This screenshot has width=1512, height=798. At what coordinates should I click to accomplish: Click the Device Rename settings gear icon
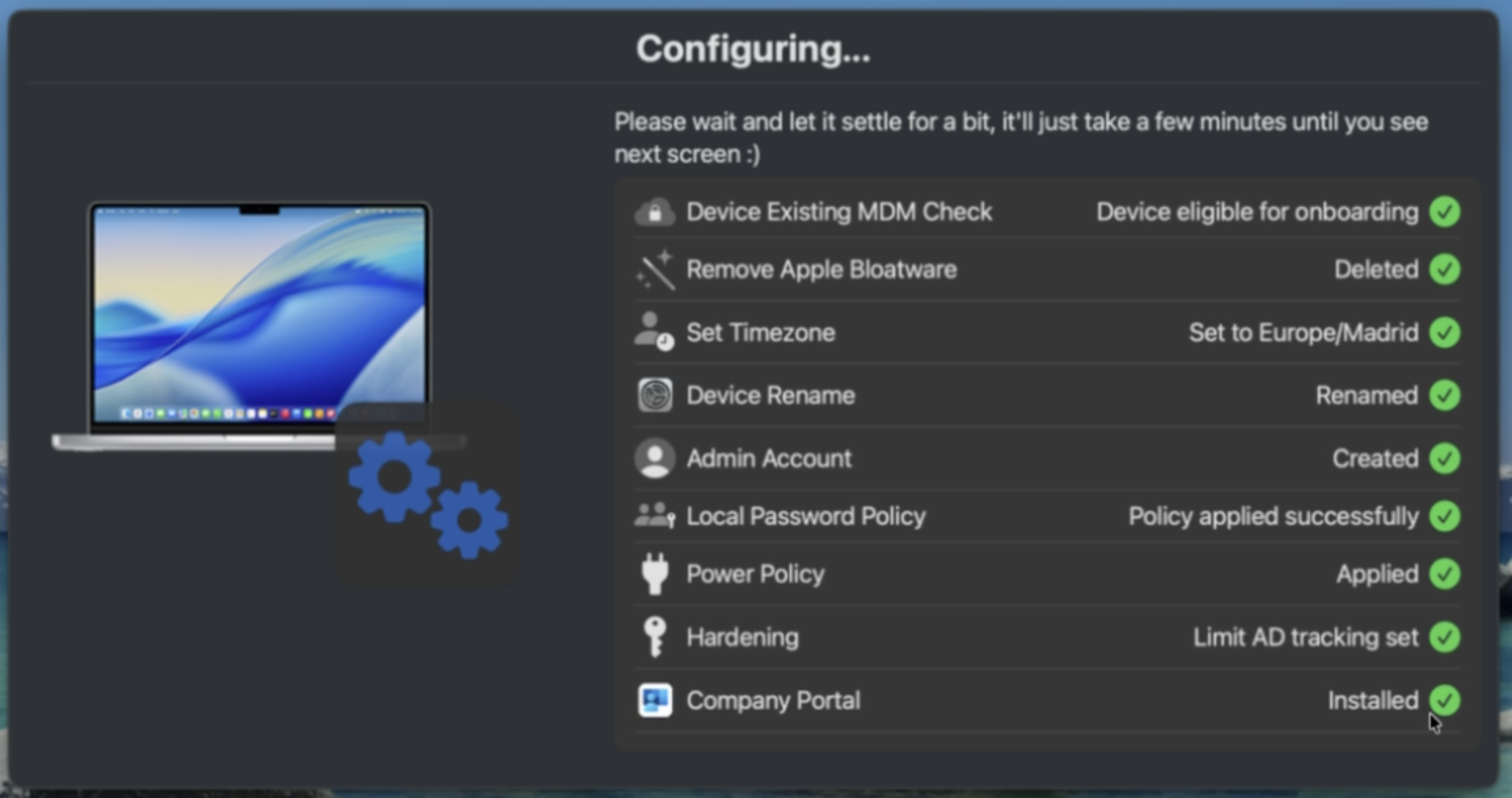tap(655, 396)
